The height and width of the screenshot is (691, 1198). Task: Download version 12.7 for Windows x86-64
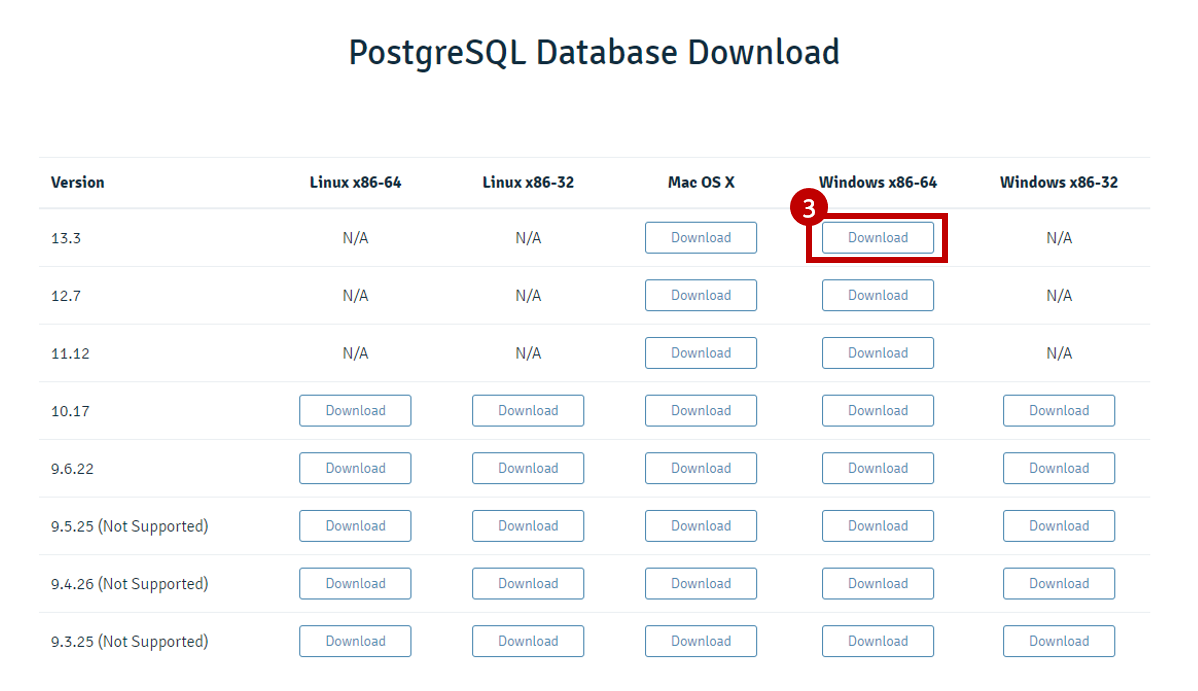pyautogui.click(x=877, y=295)
